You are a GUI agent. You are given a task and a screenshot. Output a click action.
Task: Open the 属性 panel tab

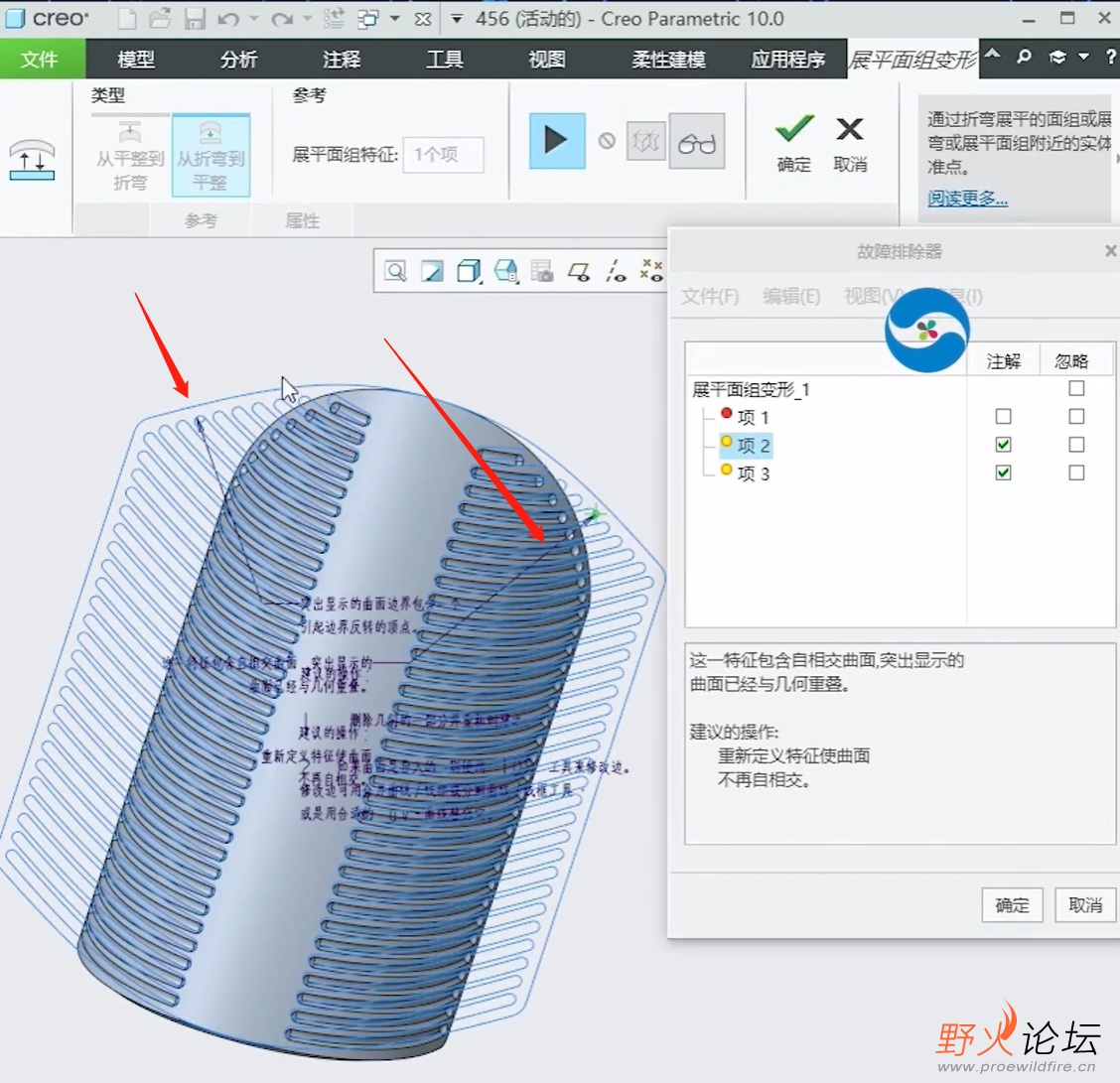[x=302, y=220]
